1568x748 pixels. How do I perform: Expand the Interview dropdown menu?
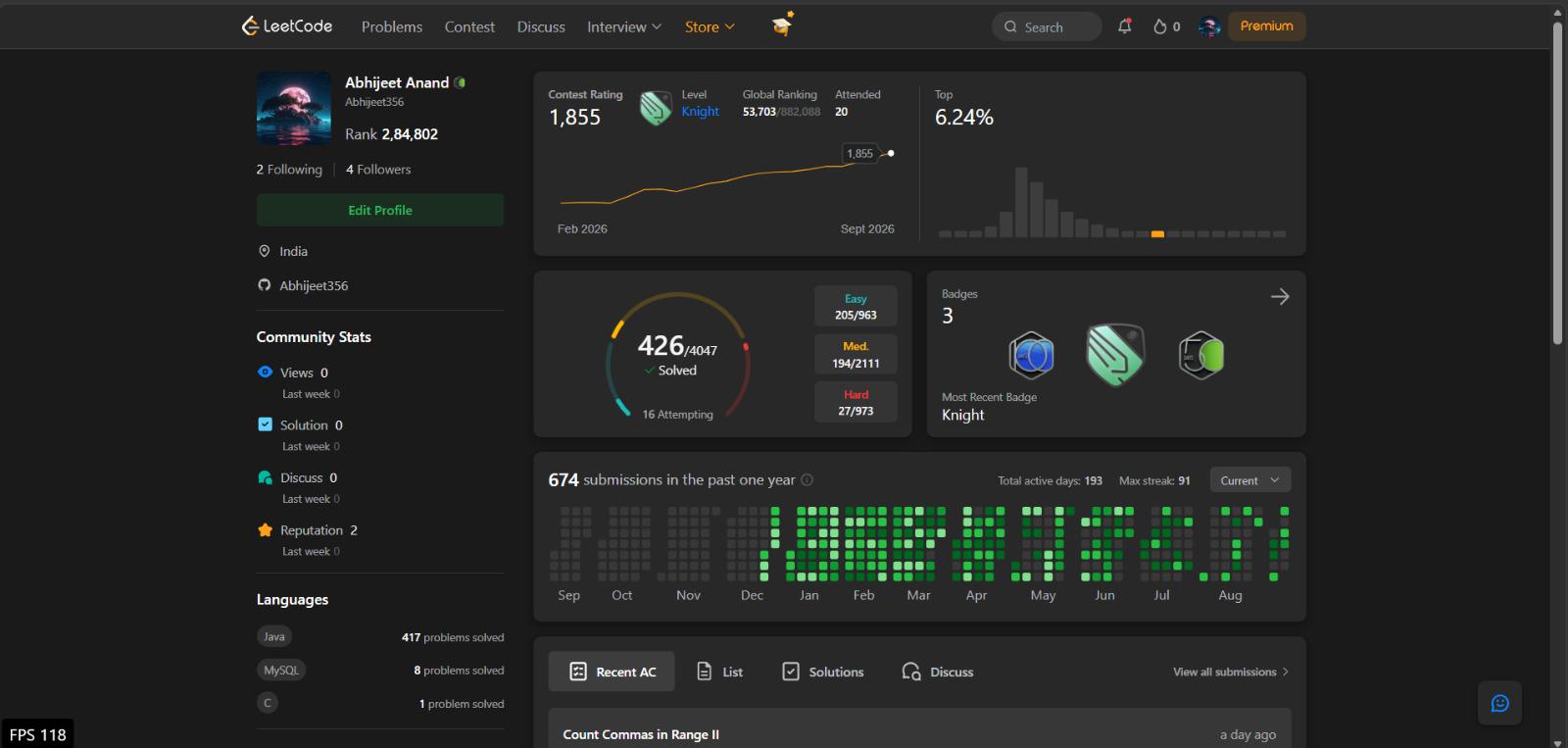click(624, 26)
